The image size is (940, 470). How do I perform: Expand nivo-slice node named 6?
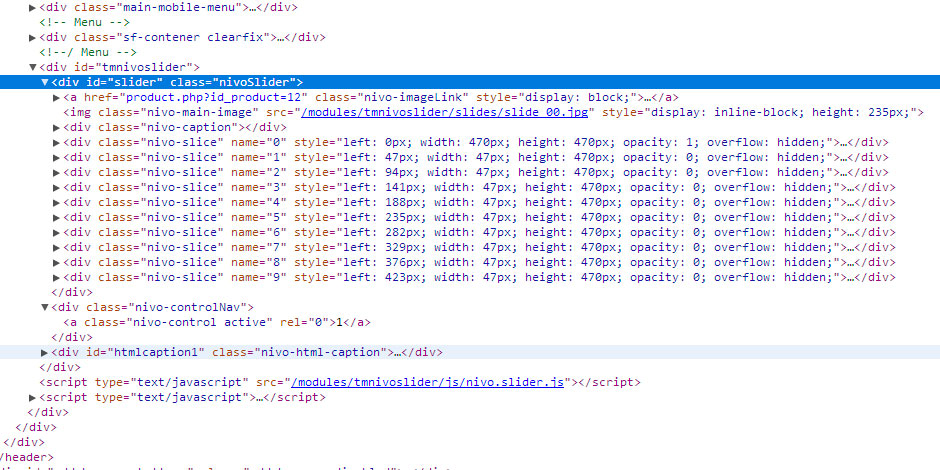coord(56,233)
